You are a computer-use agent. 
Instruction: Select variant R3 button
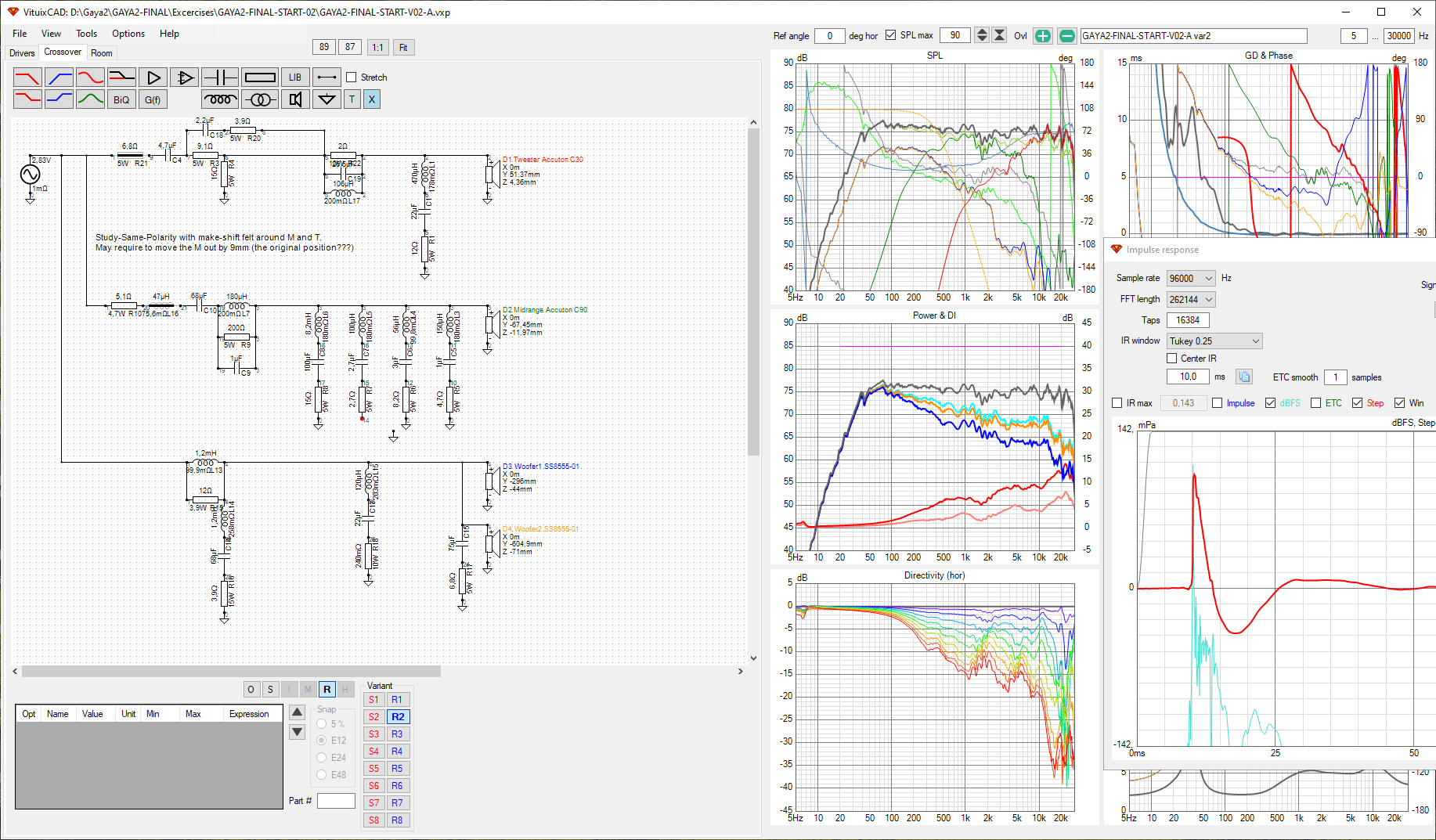click(x=397, y=734)
